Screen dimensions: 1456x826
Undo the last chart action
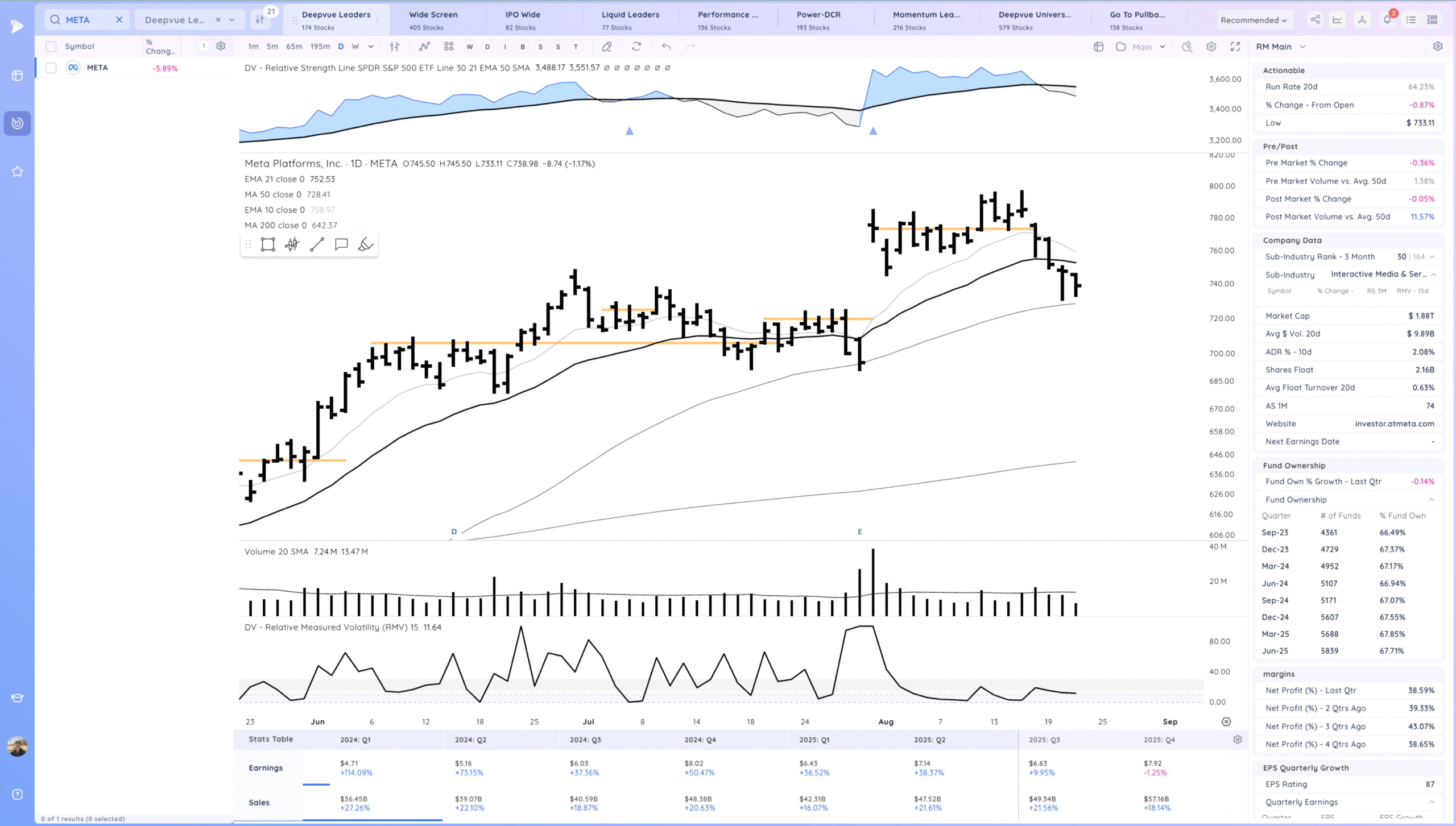click(x=666, y=47)
